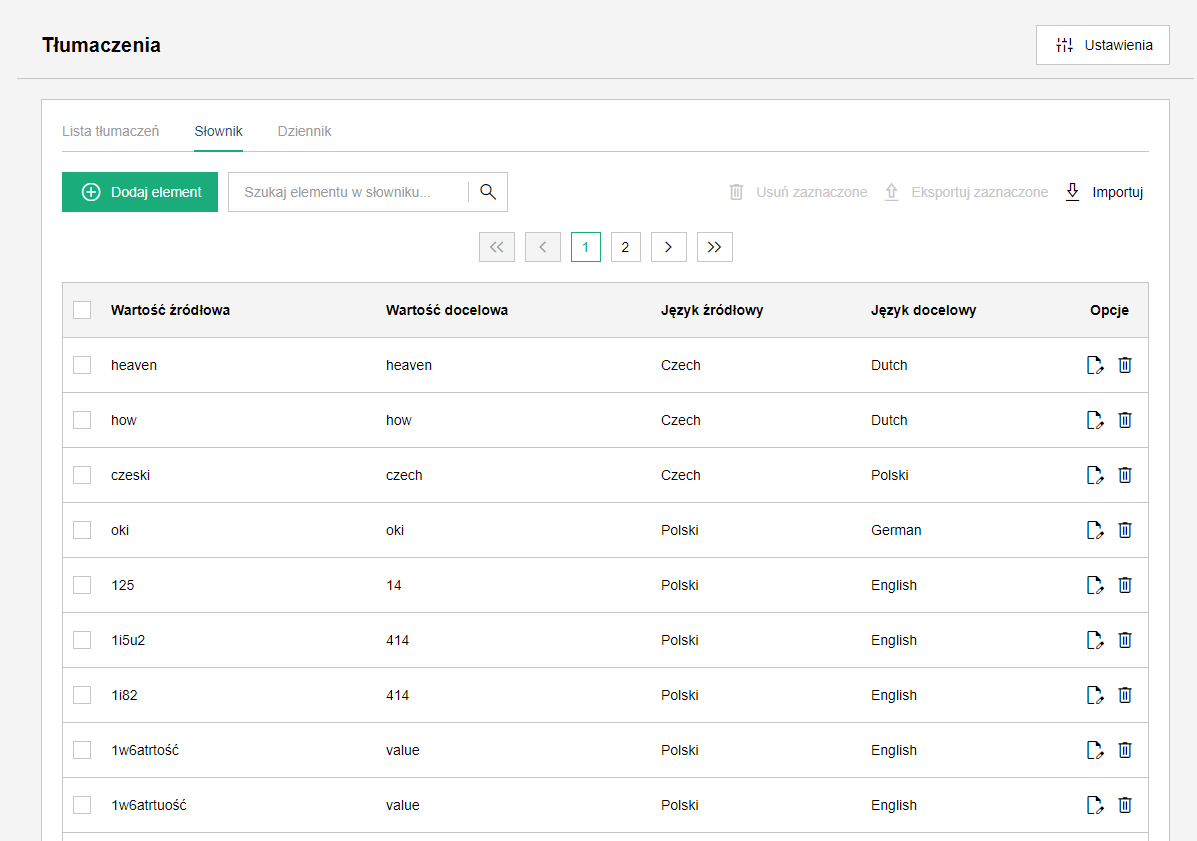Edit the heaven dictionary entry

pyautogui.click(x=1095, y=366)
